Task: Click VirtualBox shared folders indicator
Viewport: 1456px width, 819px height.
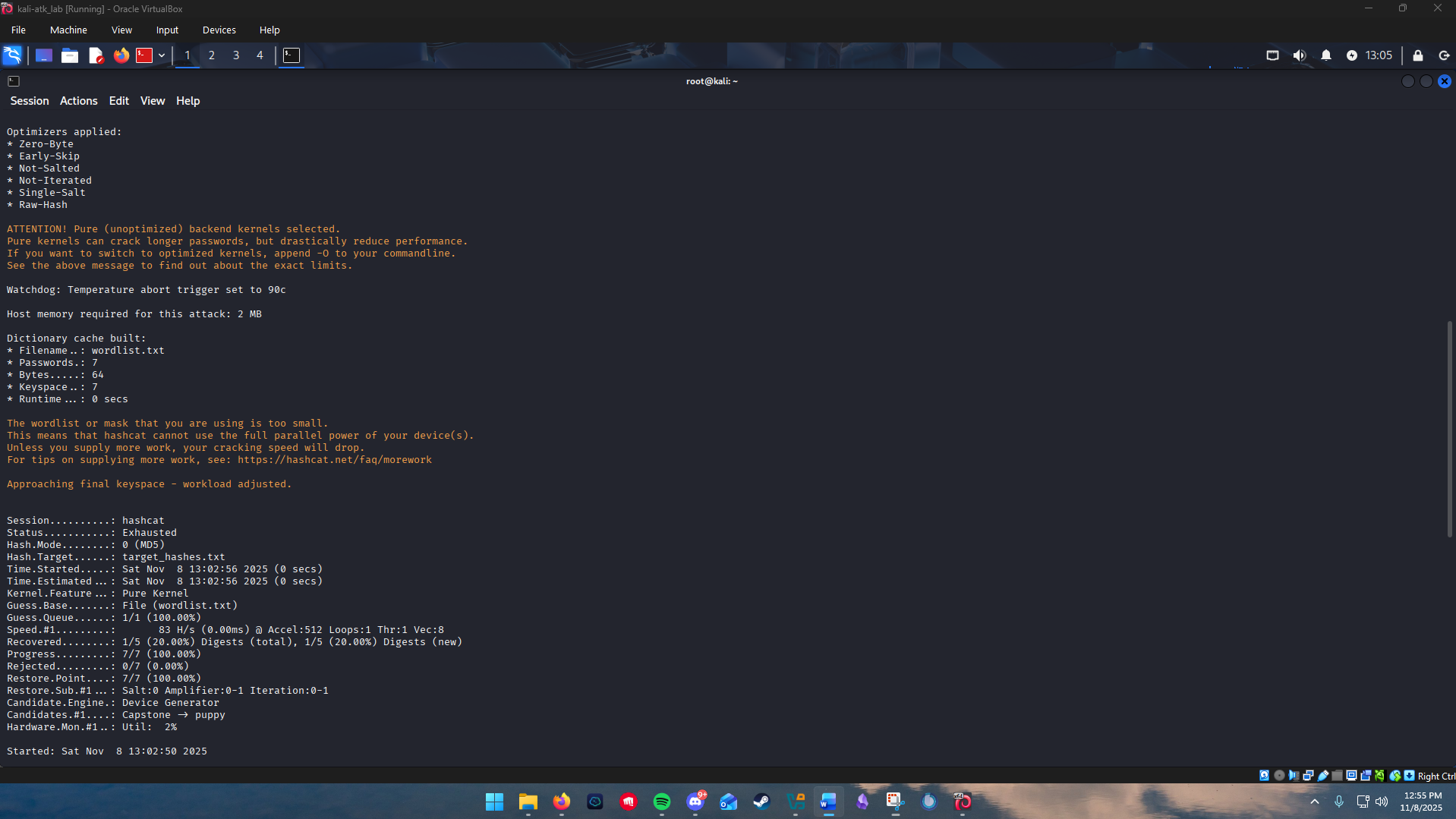Action: (x=1337, y=776)
